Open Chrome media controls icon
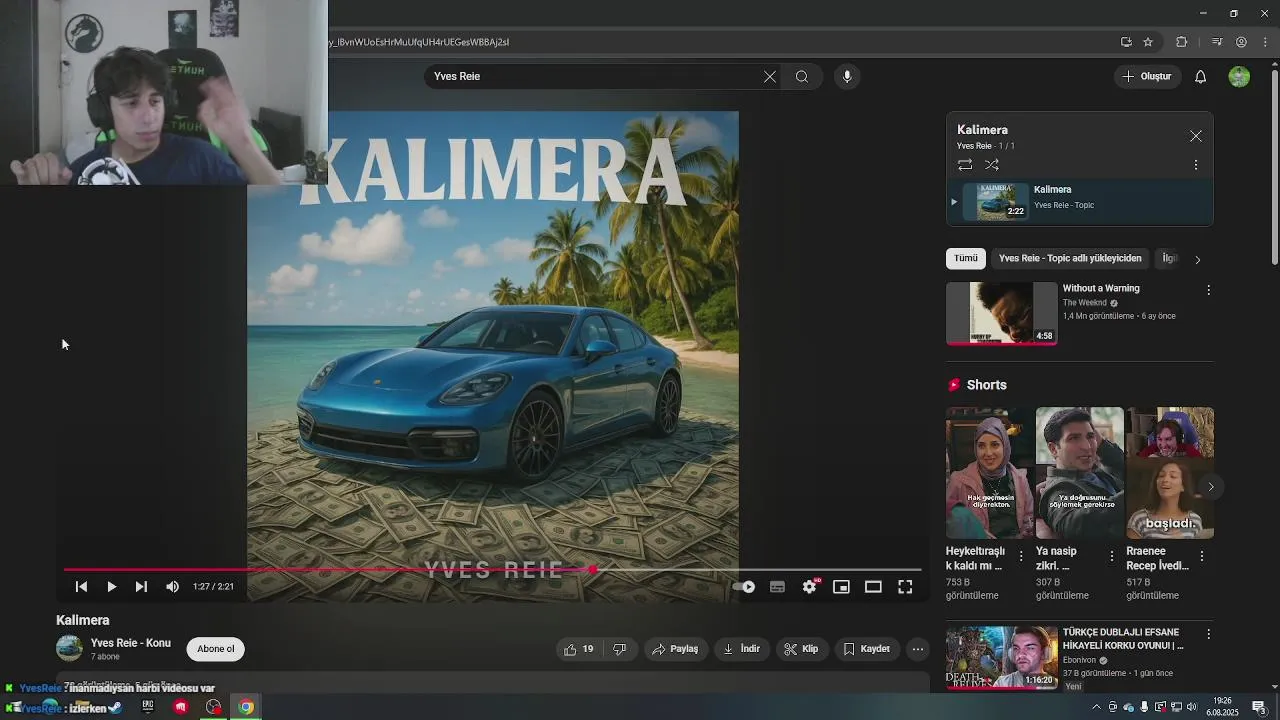The image size is (1280, 720). tap(1217, 42)
